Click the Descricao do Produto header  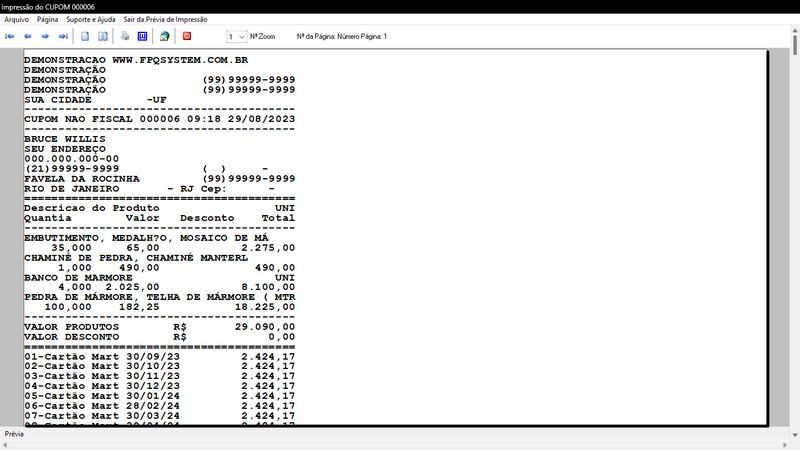[x=92, y=208]
